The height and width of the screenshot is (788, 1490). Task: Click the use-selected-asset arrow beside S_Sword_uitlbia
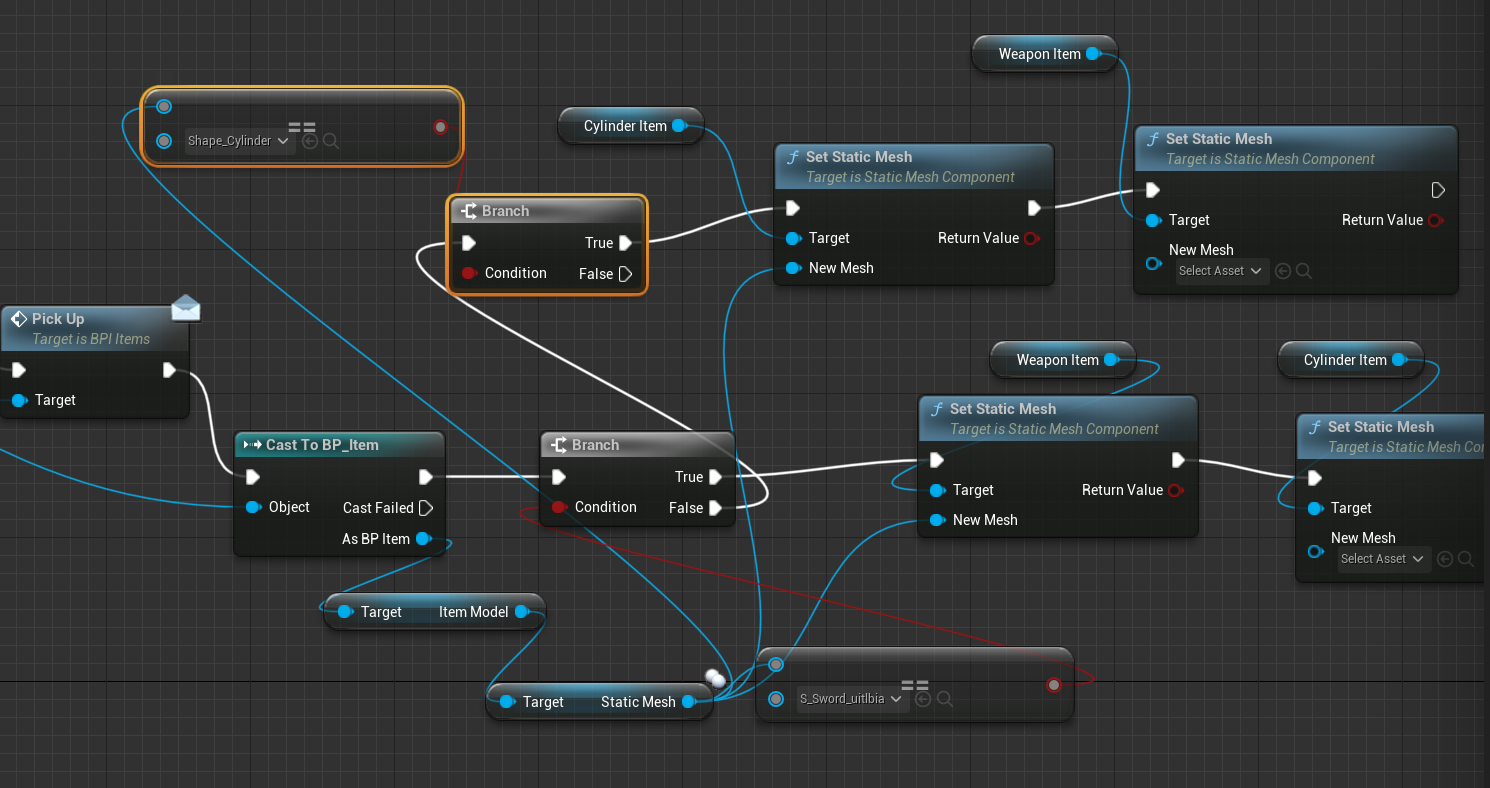923,699
